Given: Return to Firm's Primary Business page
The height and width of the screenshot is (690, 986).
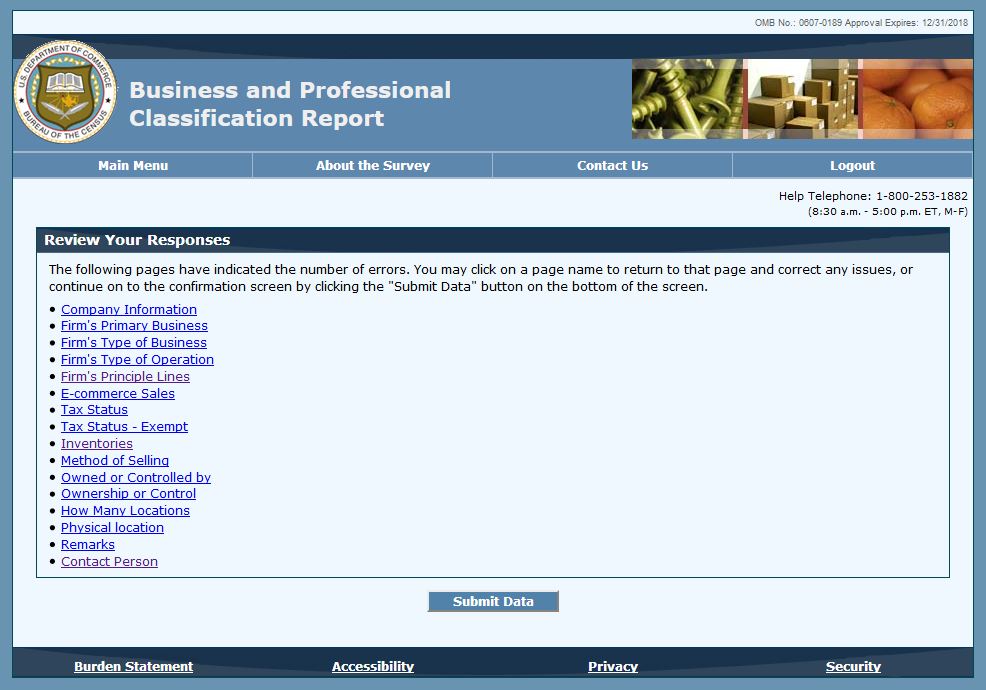Looking at the screenshot, I should click(x=134, y=326).
